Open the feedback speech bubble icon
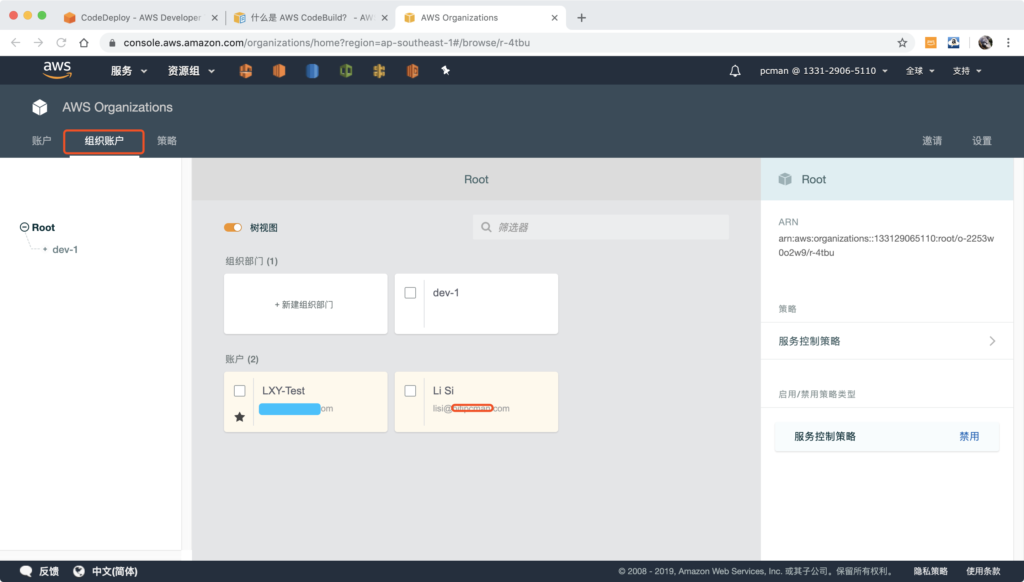This screenshot has width=1024, height=582. (26, 571)
